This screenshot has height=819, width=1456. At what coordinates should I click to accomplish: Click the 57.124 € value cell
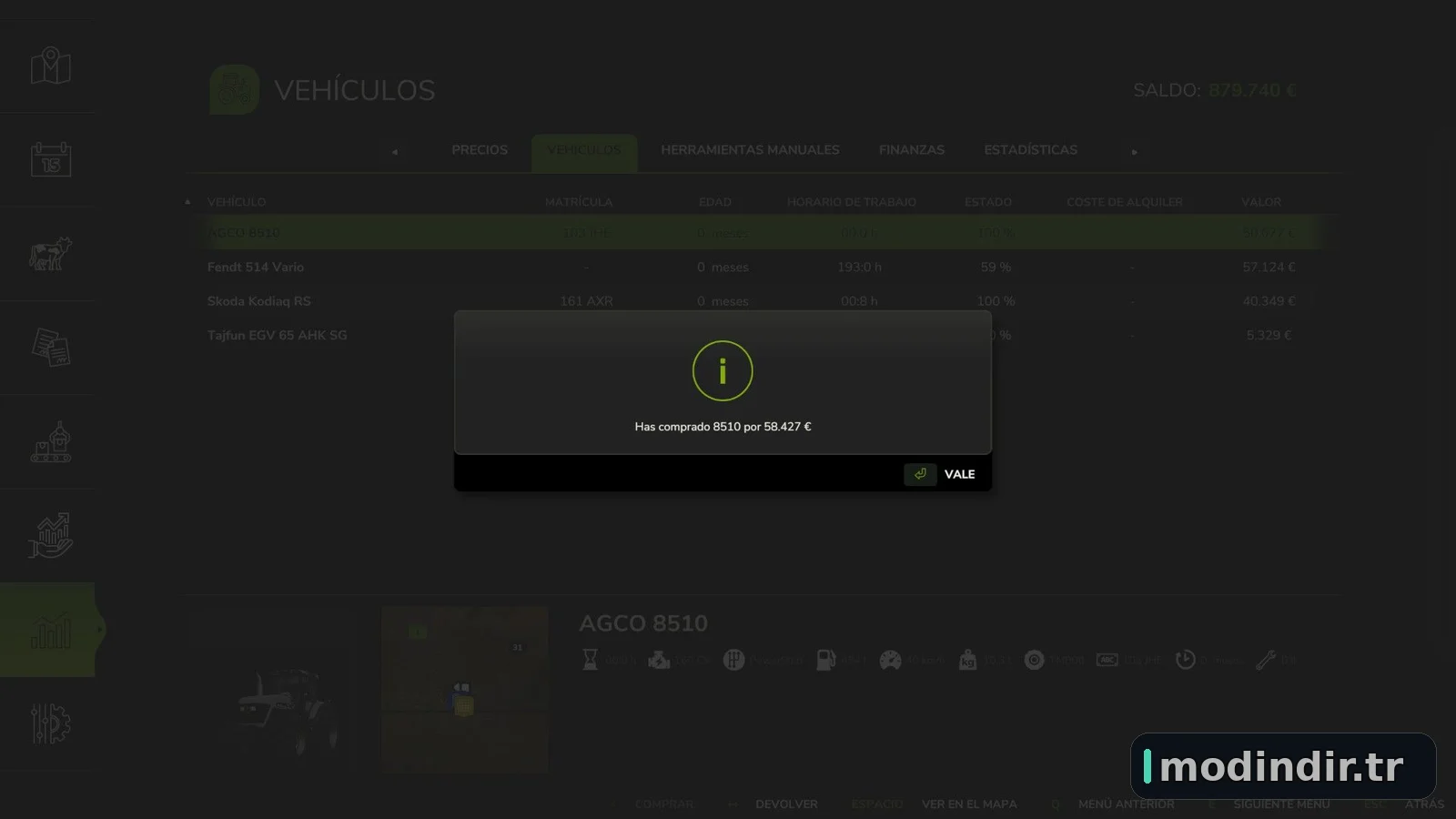point(1269,268)
